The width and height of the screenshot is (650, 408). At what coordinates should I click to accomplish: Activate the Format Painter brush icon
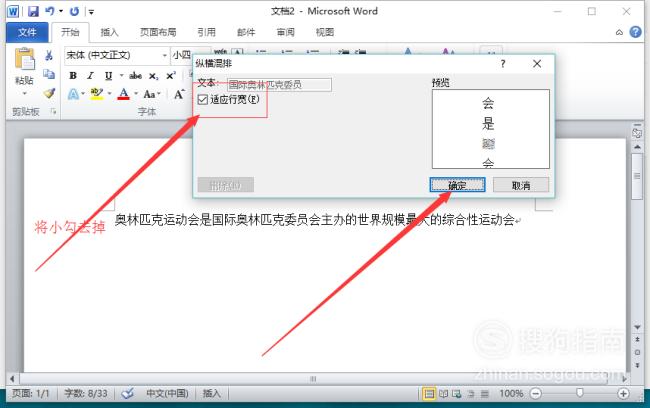click(49, 93)
